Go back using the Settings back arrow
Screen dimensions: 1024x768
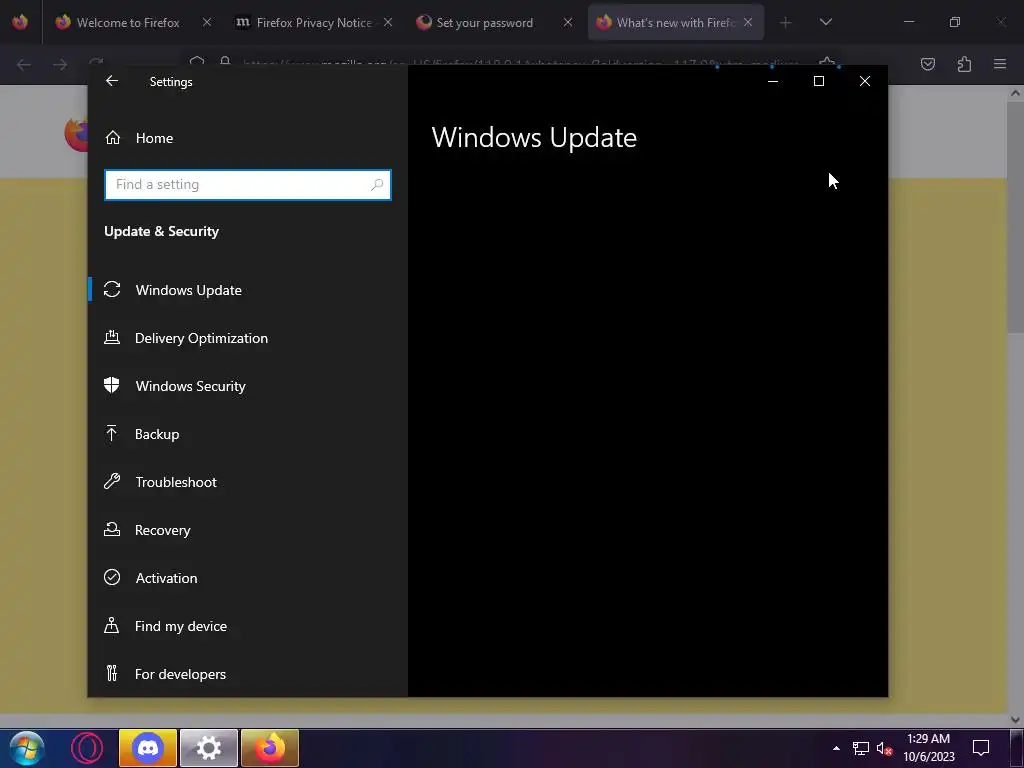(112, 81)
